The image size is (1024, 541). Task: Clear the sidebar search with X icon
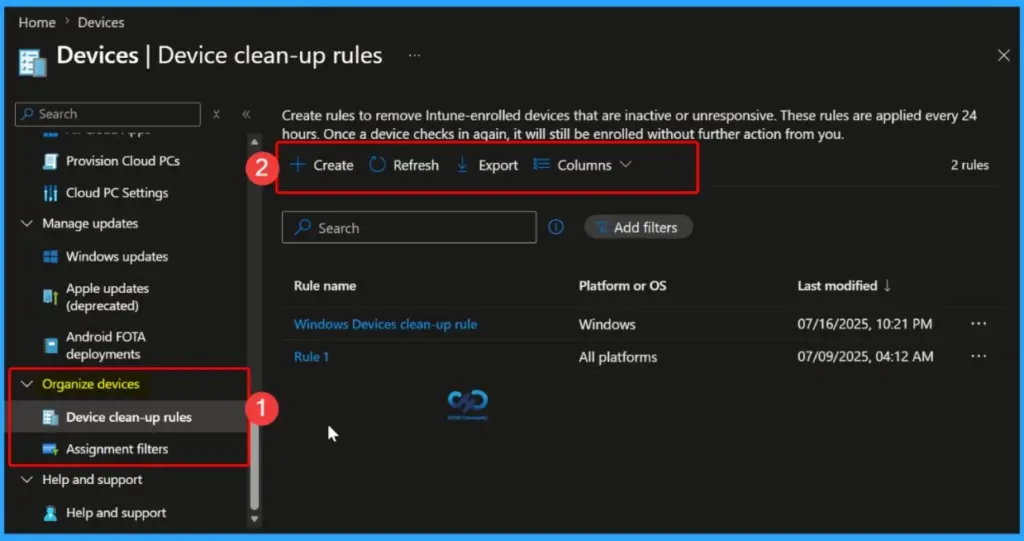click(216, 114)
